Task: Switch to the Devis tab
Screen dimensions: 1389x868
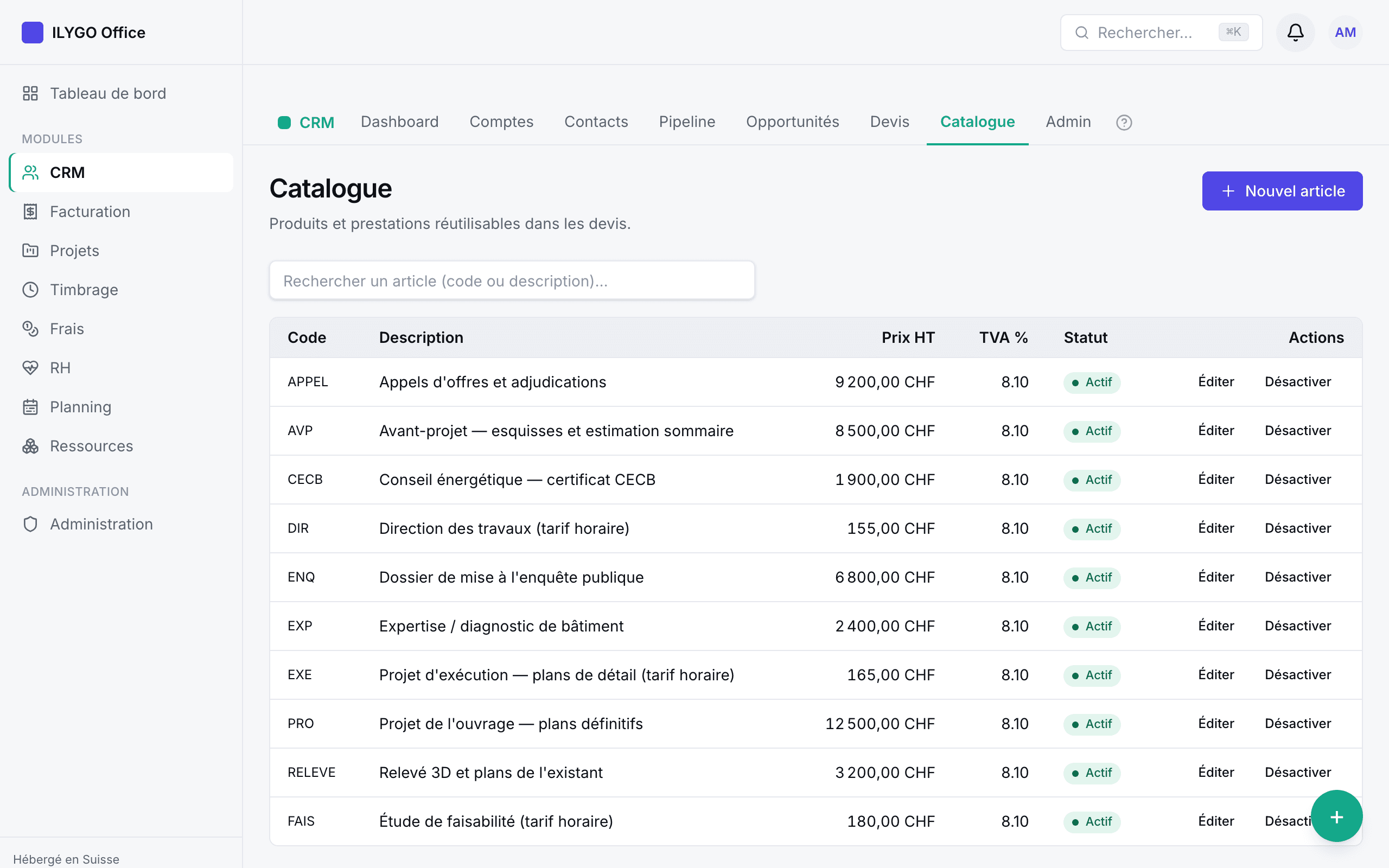Action: point(890,122)
